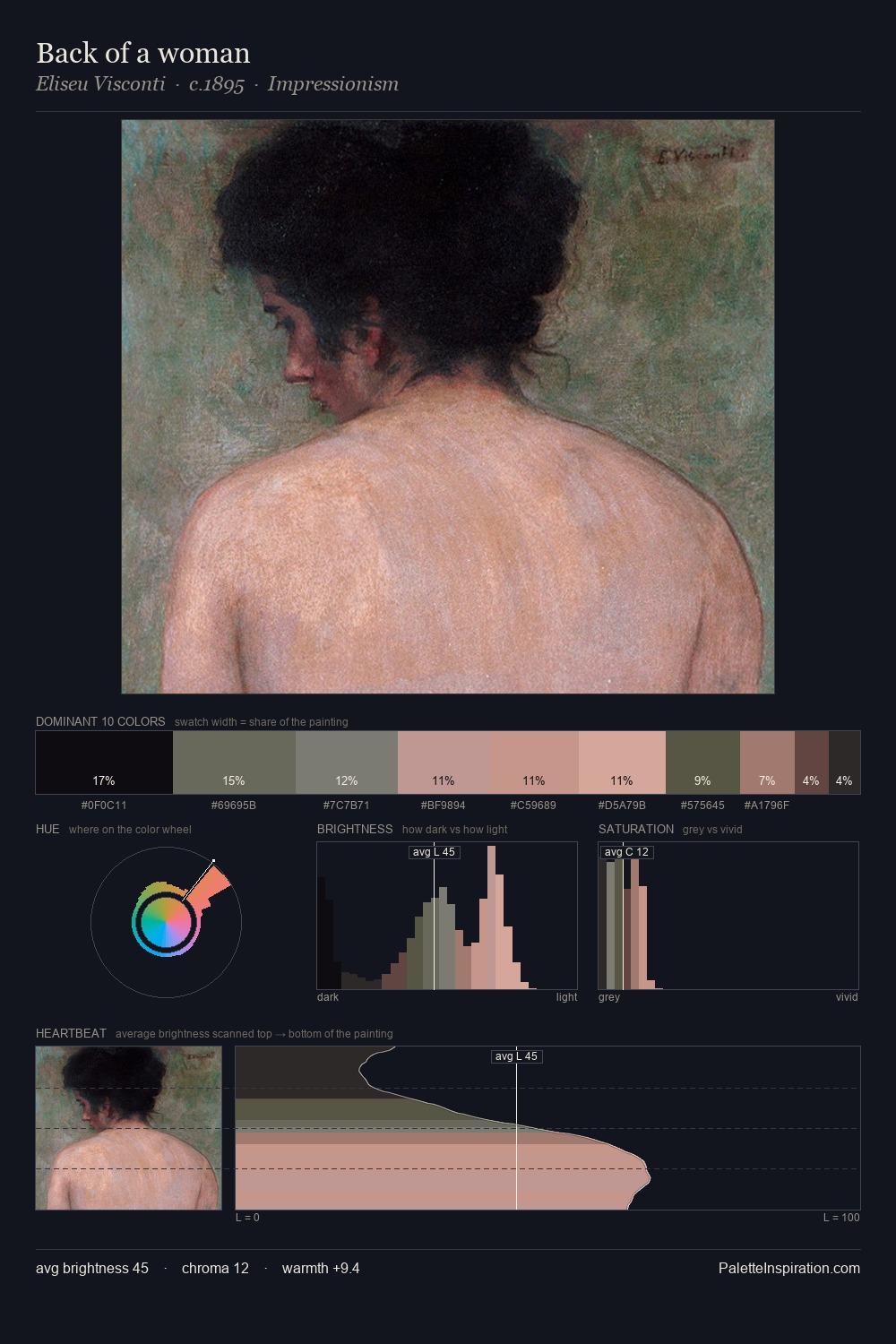The image size is (896, 1344).
Task: Click the 'BRIGHTNESS' section heading
Action: coord(355,829)
